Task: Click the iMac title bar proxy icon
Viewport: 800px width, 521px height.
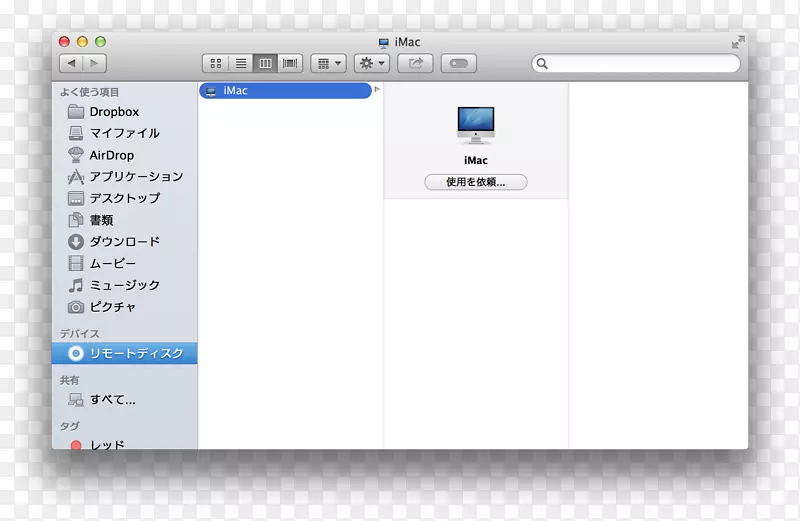Action: coord(384,42)
